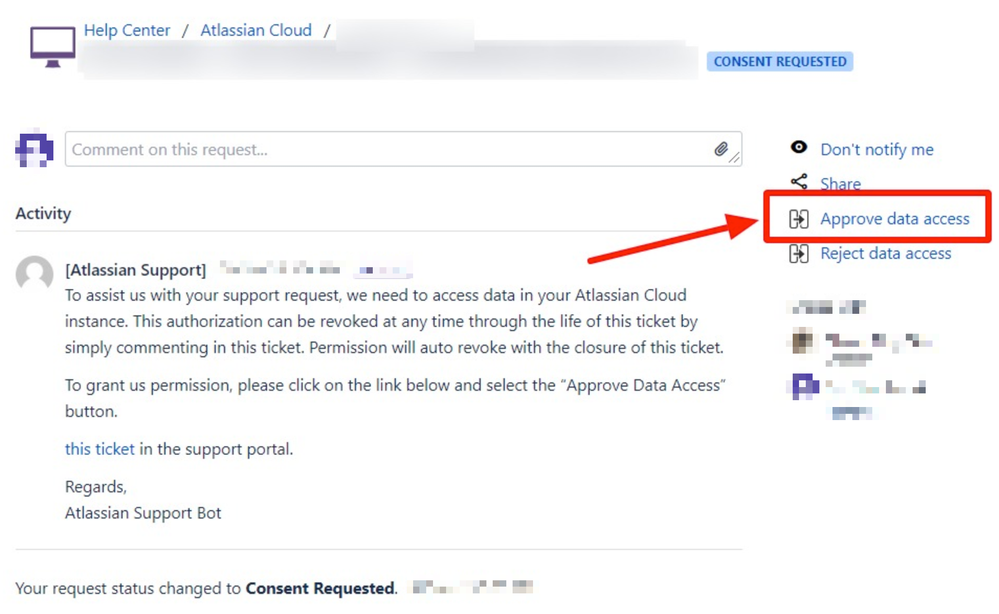Click your profile avatar beside the comment box
The image size is (999, 614).
(x=34, y=148)
